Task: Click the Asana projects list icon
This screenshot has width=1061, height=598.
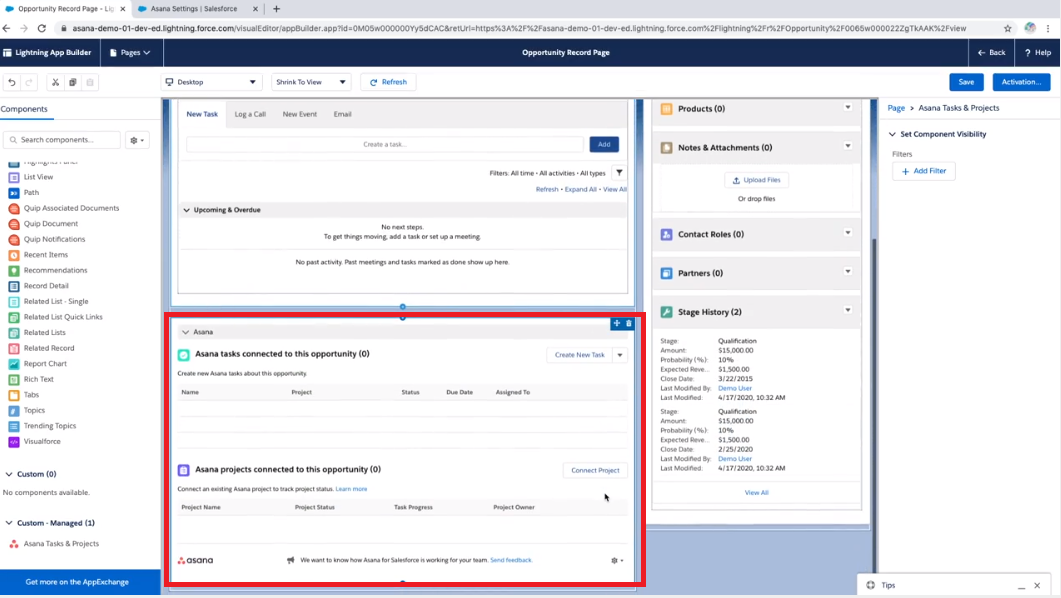Action: [x=183, y=470]
